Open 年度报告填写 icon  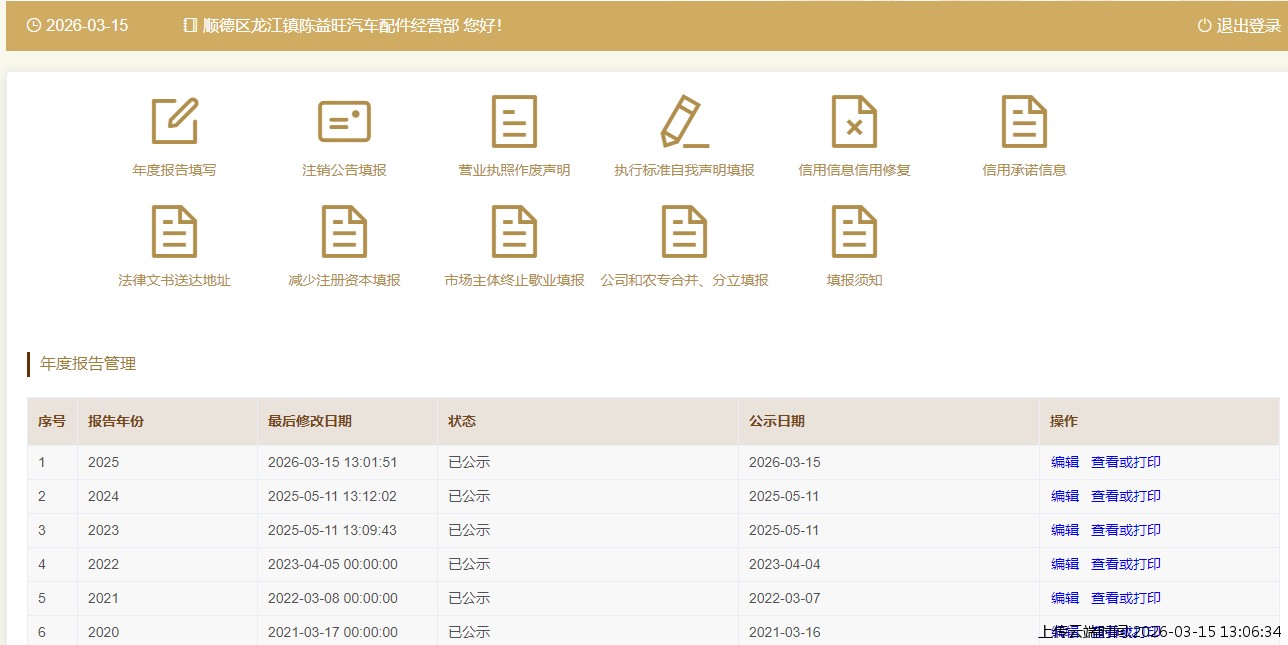coord(174,122)
